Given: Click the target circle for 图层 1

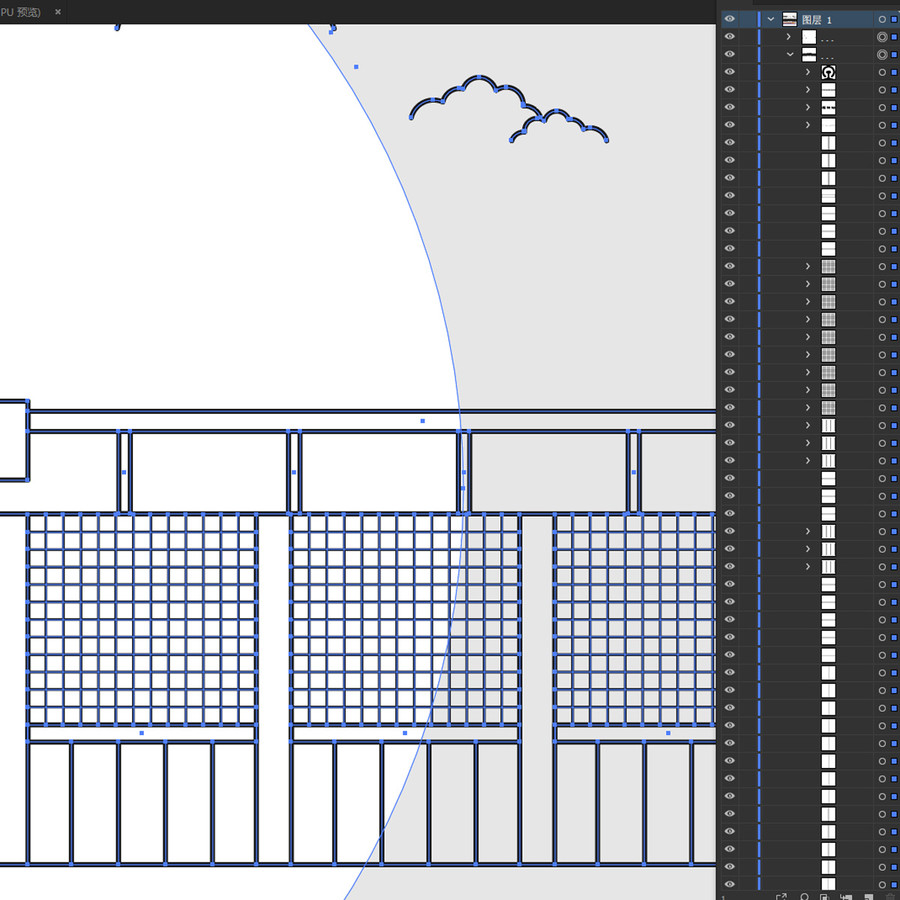Looking at the screenshot, I should coord(882,20).
